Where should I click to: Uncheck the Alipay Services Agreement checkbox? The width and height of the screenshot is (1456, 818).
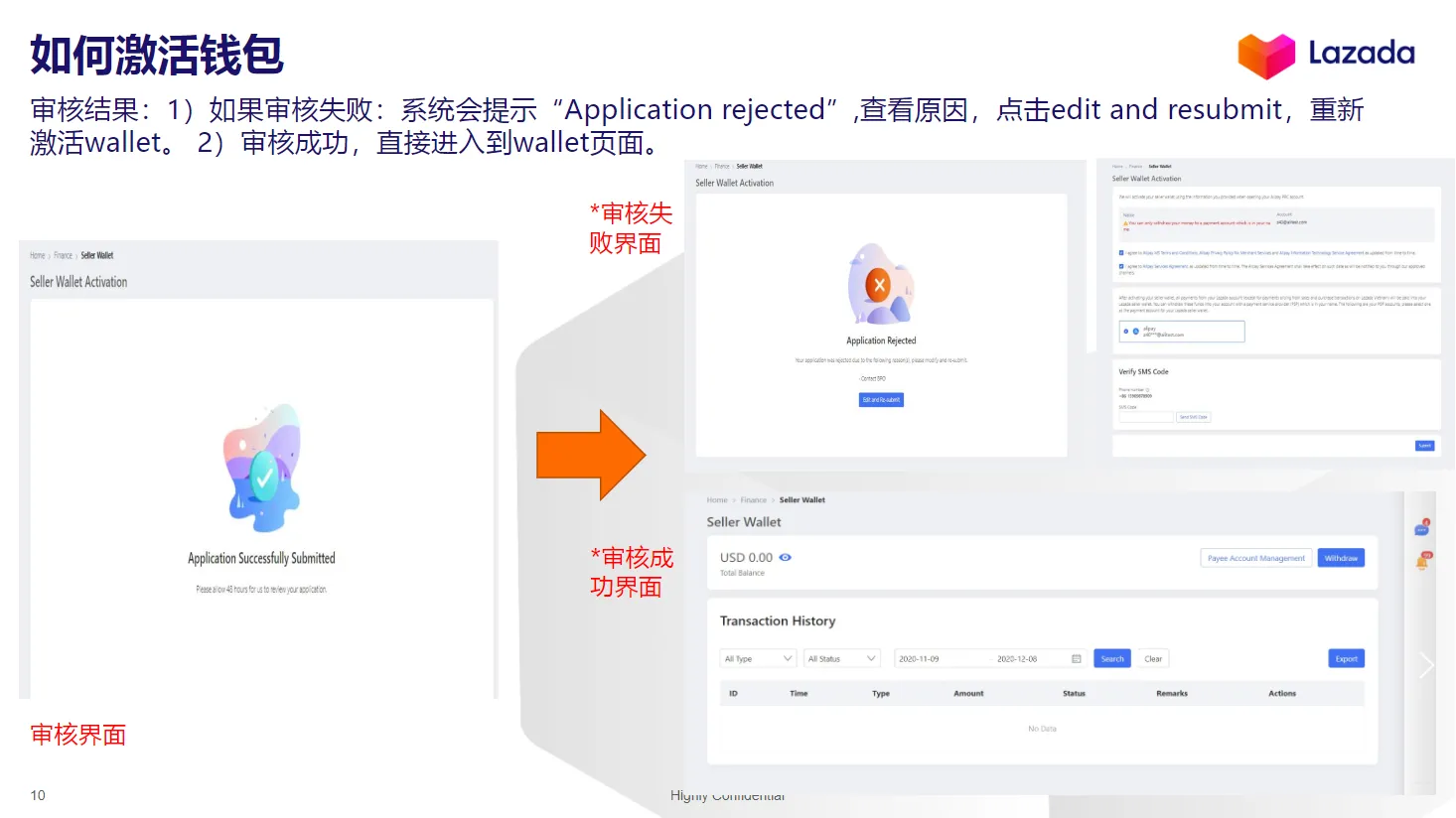click(x=1121, y=266)
